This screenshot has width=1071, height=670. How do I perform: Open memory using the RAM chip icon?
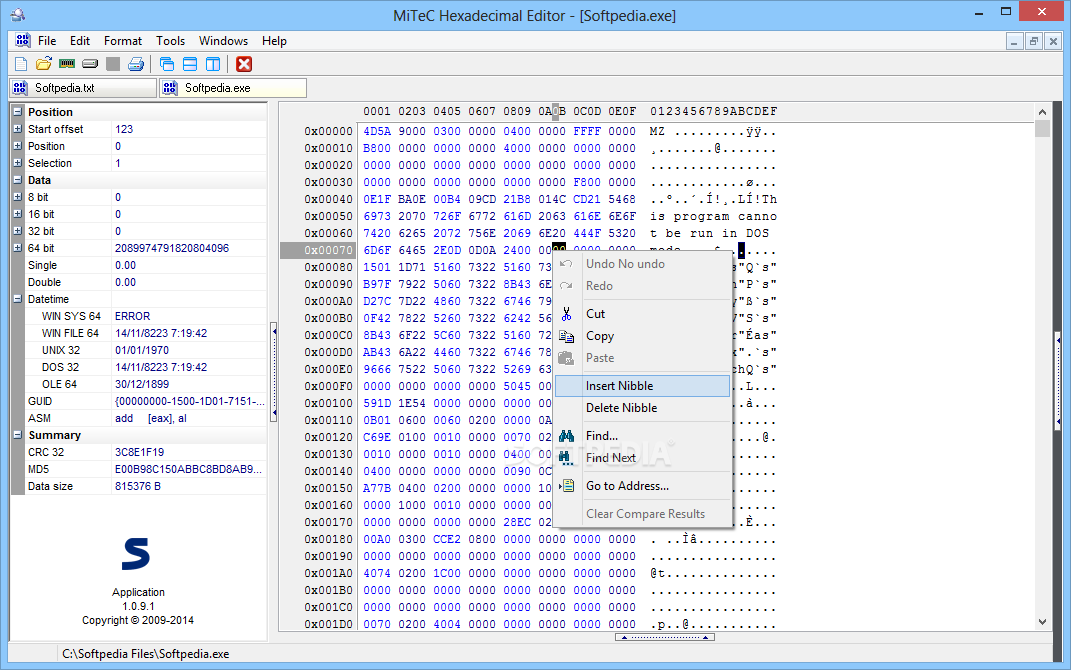[x=67, y=64]
